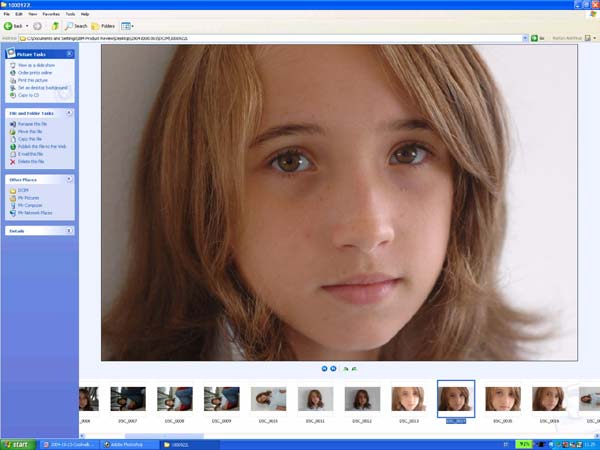Screen dimensions: 600x450
Task: Click the Rotate Counterclockwise icon under preview
Action: [x=354, y=368]
